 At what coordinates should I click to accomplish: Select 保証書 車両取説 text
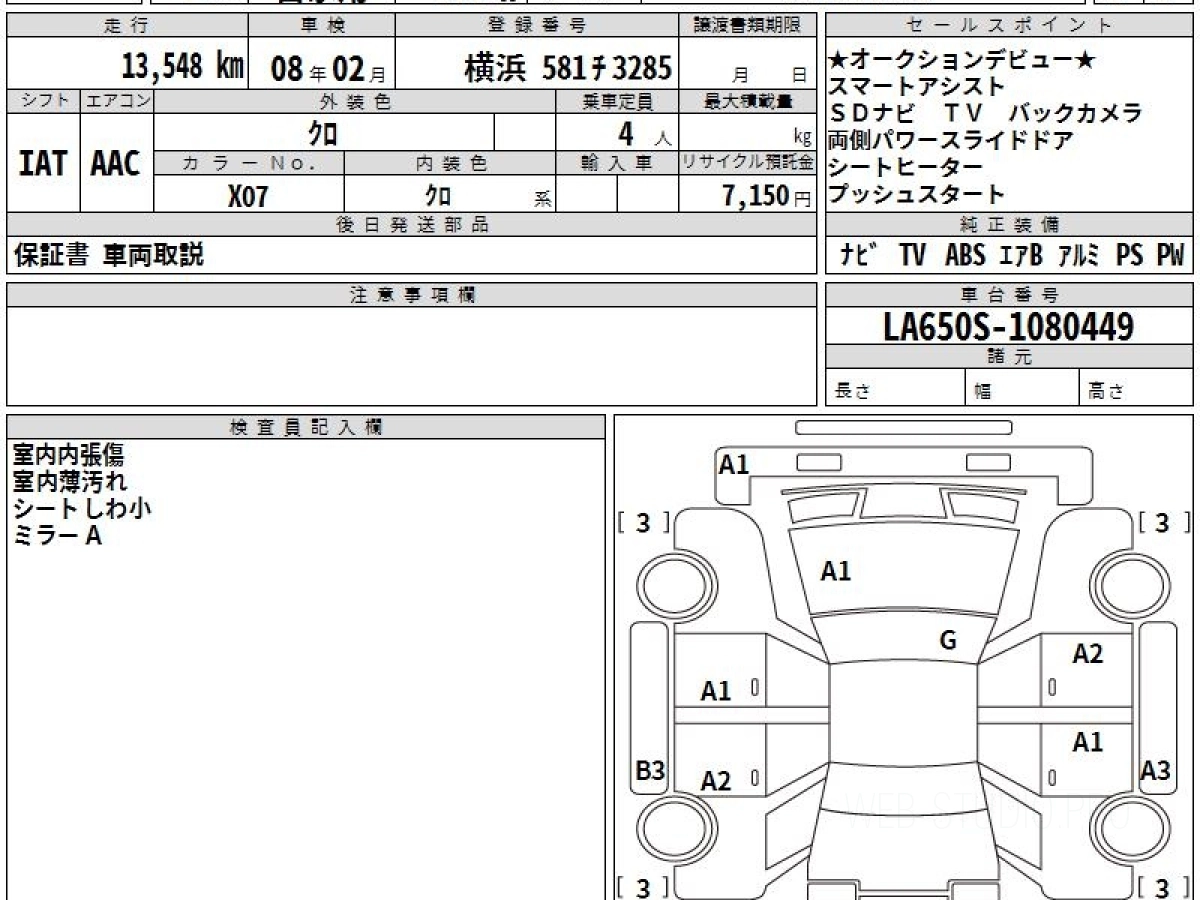pos(109,255)
